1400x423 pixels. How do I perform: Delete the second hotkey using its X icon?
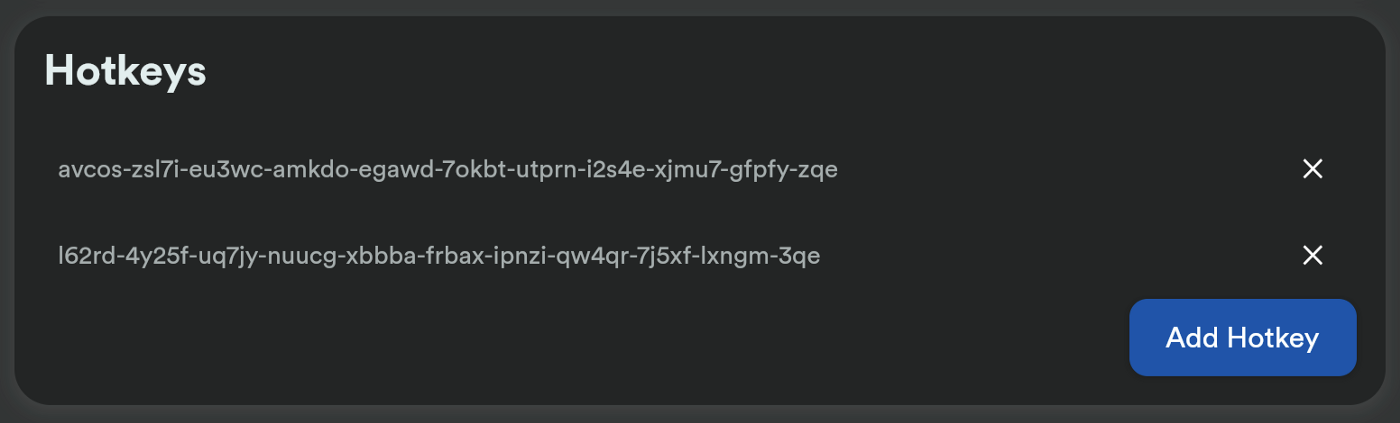tap(1313, 256)
